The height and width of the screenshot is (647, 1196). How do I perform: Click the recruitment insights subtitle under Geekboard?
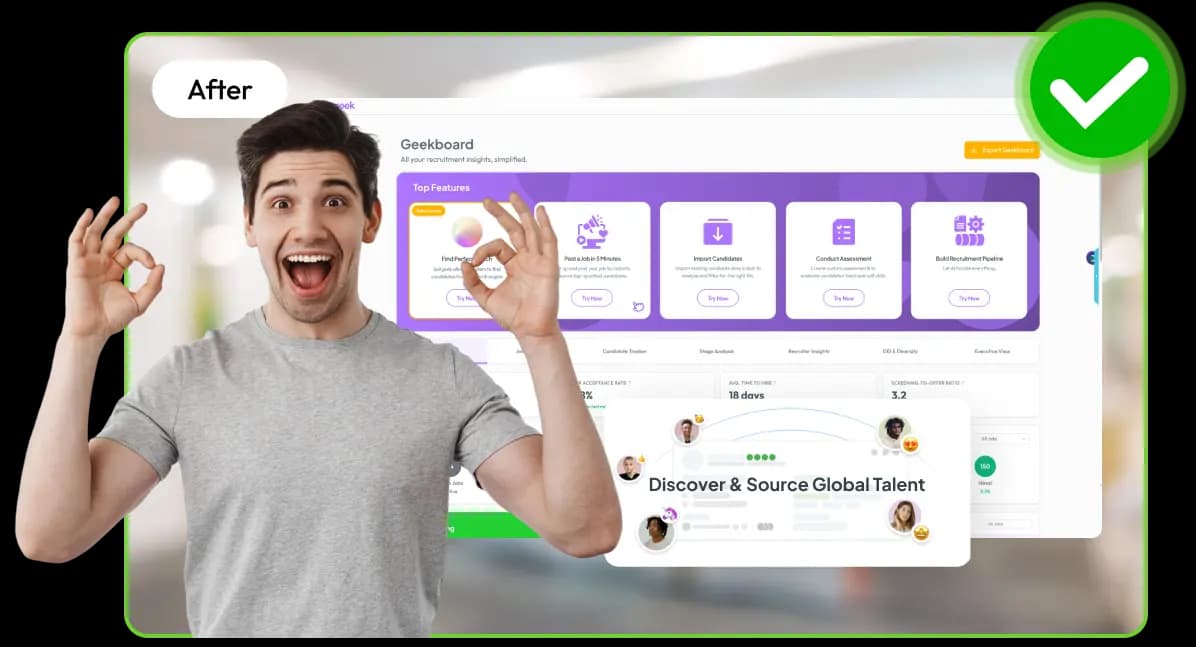tap(464, 159)
